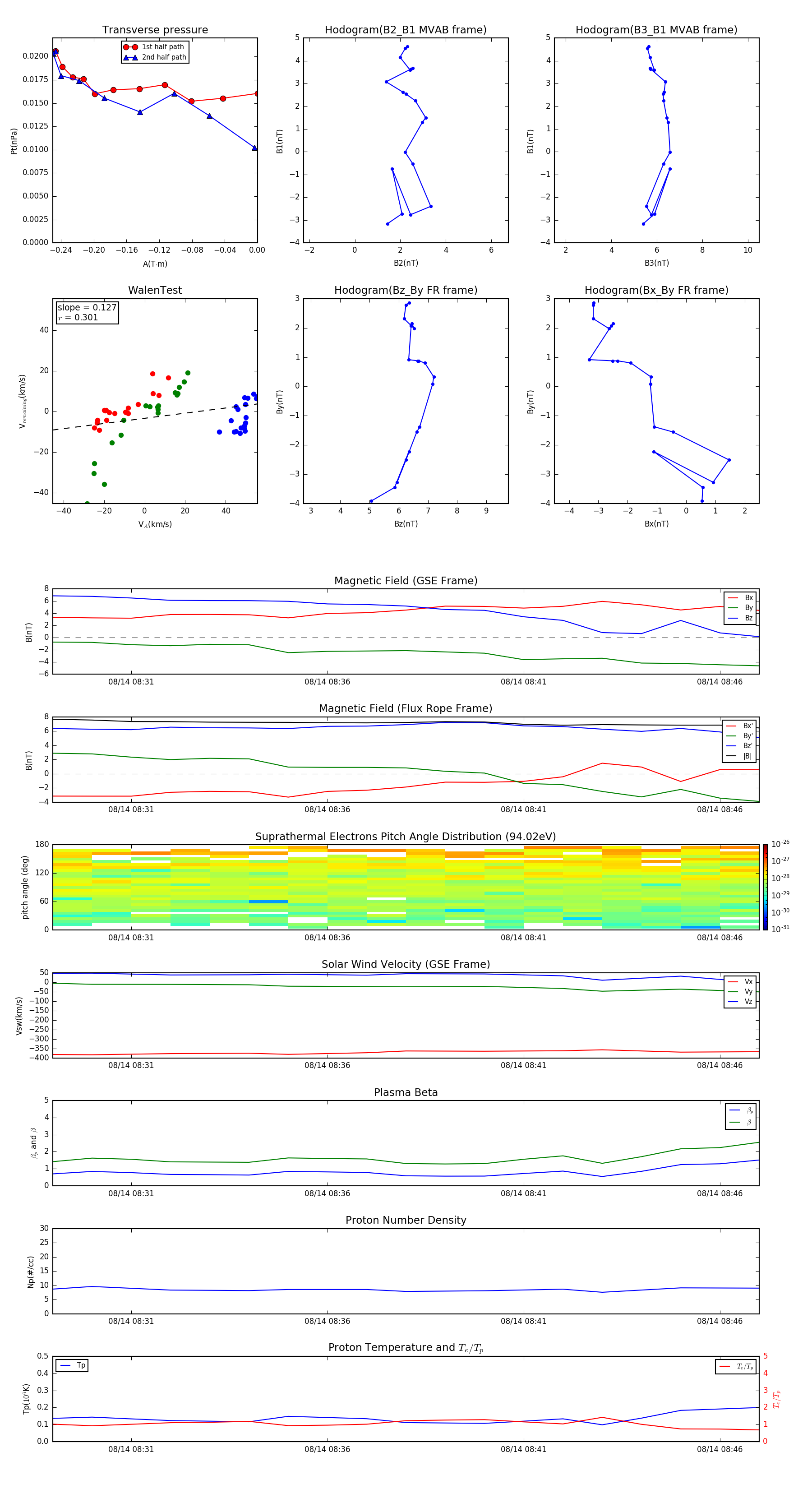Click '08/14 08:36' tick under Proton Temperature plot
812x1489 pixels.
pyautogui.click(x=327, y=1449)
